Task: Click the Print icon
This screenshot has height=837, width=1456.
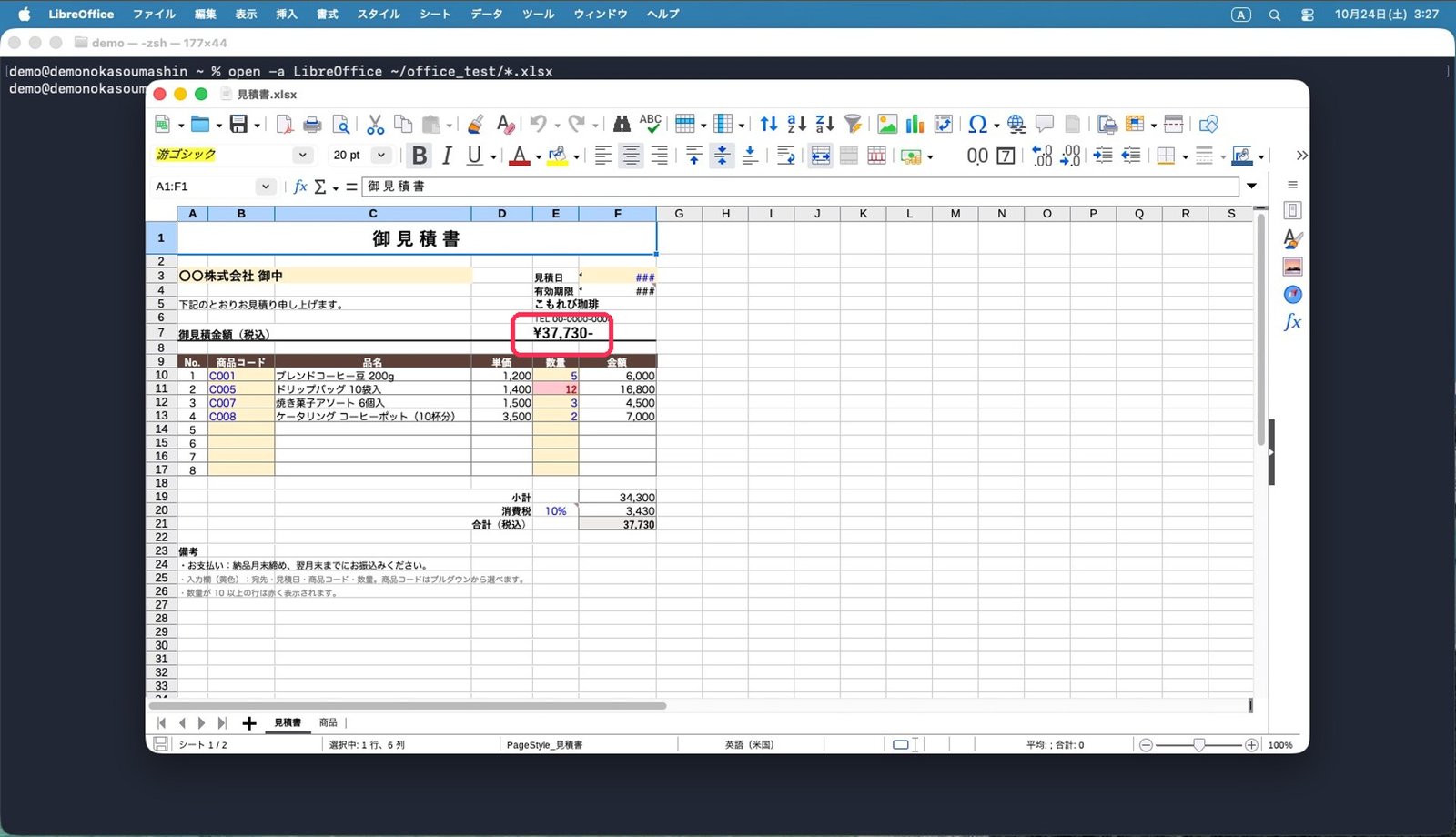Action: tap(312, 125)
